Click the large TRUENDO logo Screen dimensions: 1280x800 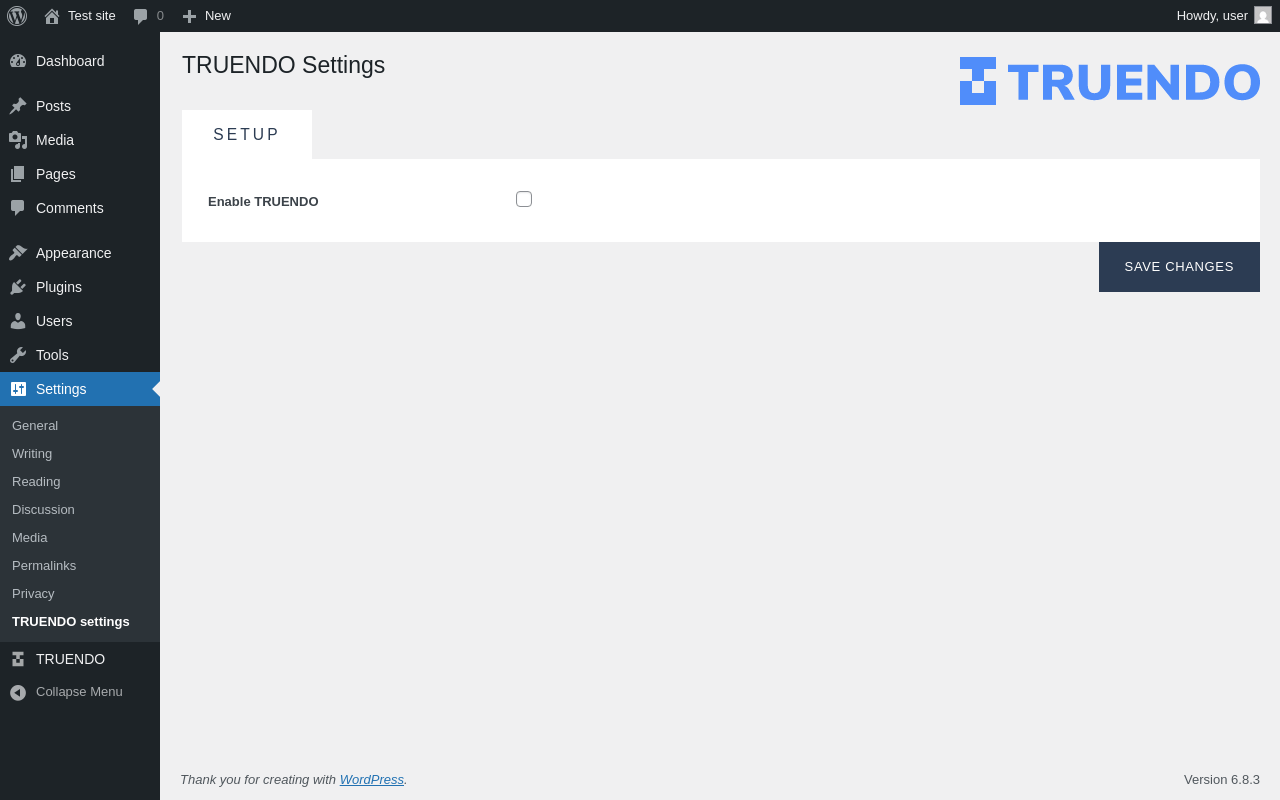click(x=1110, y=82)
